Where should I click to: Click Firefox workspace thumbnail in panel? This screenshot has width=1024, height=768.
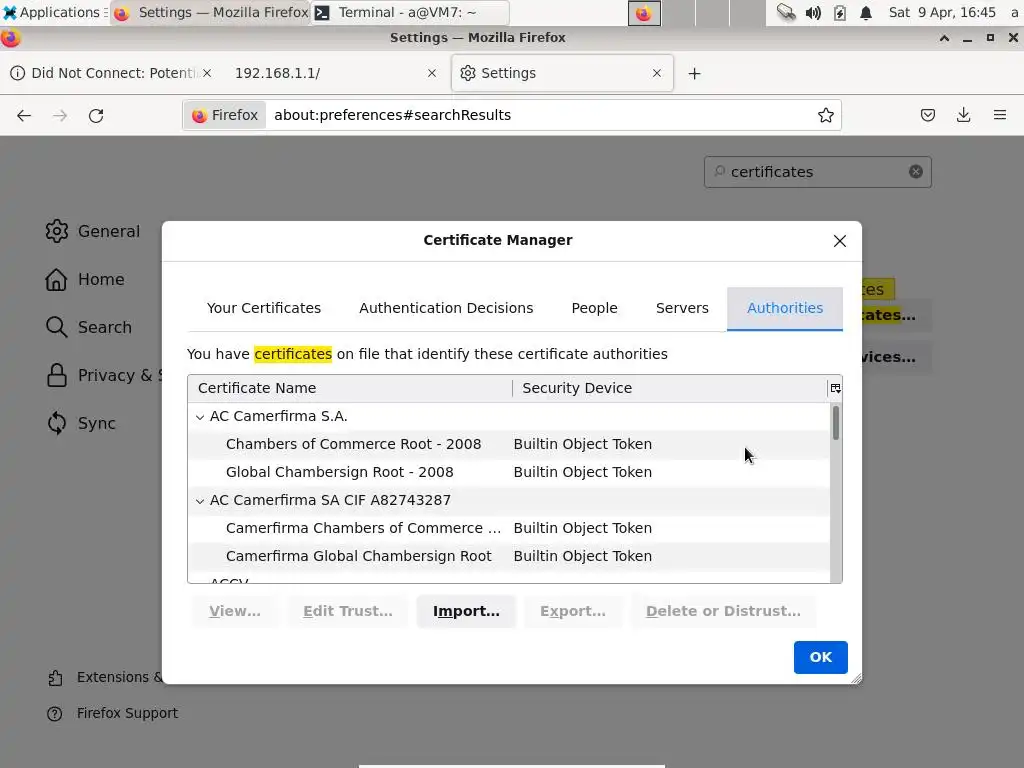[x=645, y=13]
